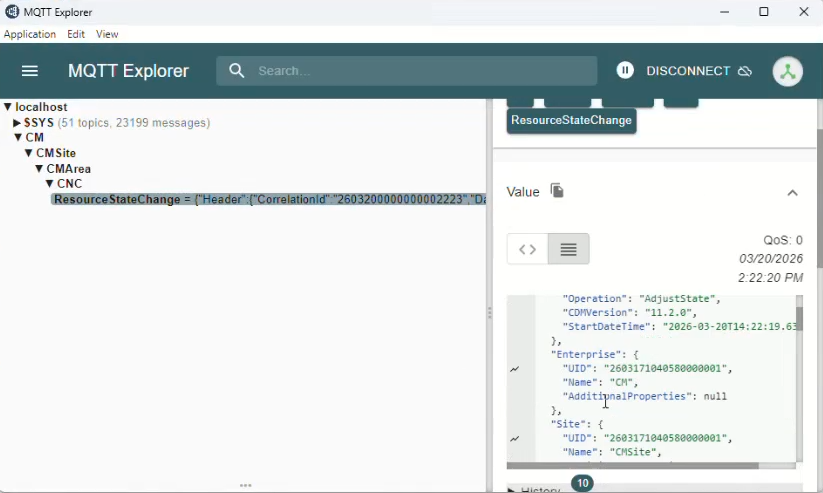823x493 pixels.
Task: Collapse the localhost tree node
Action: [8, 107]
